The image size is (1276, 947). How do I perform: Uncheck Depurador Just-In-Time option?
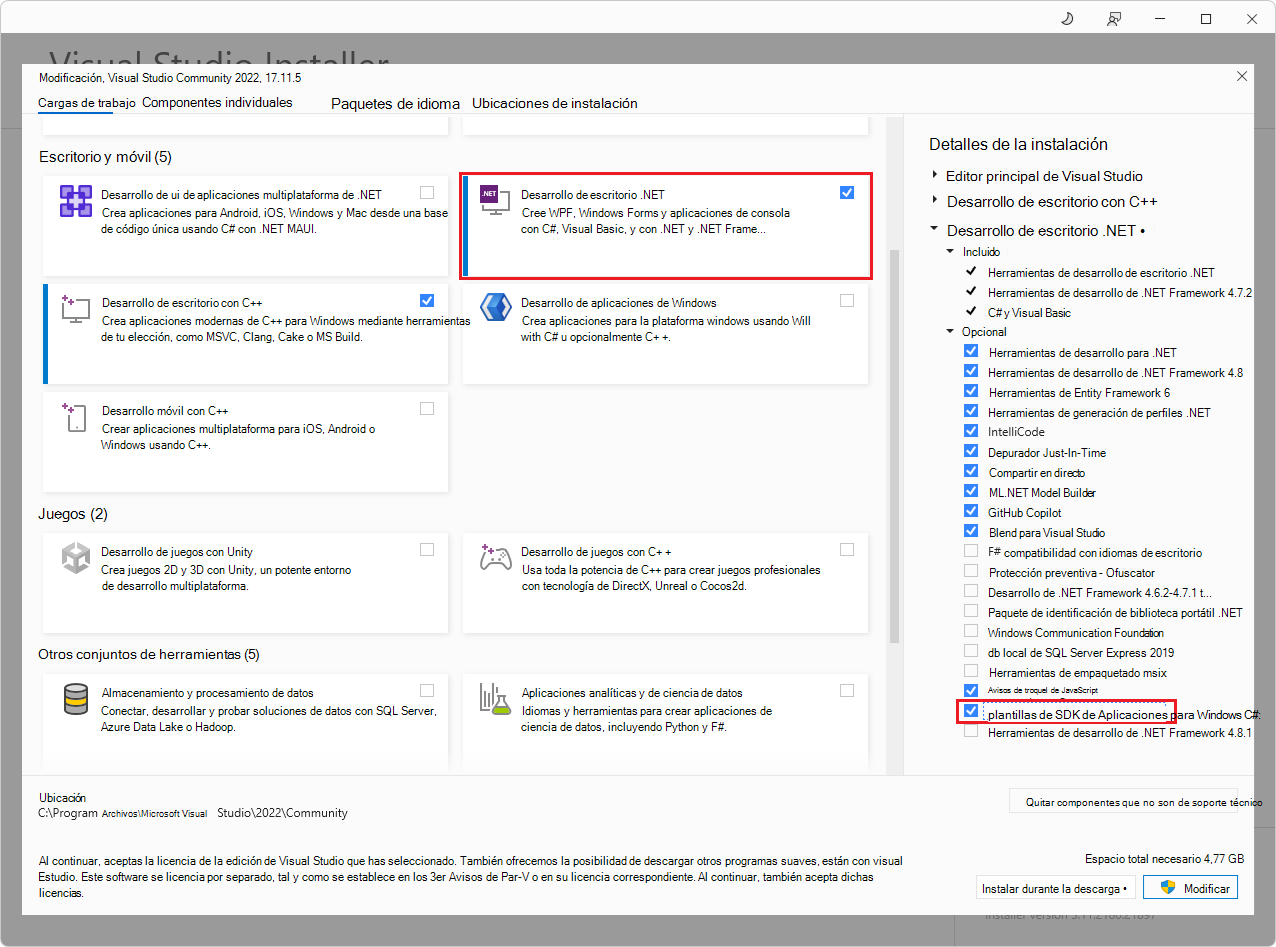(x=971, y=451)
